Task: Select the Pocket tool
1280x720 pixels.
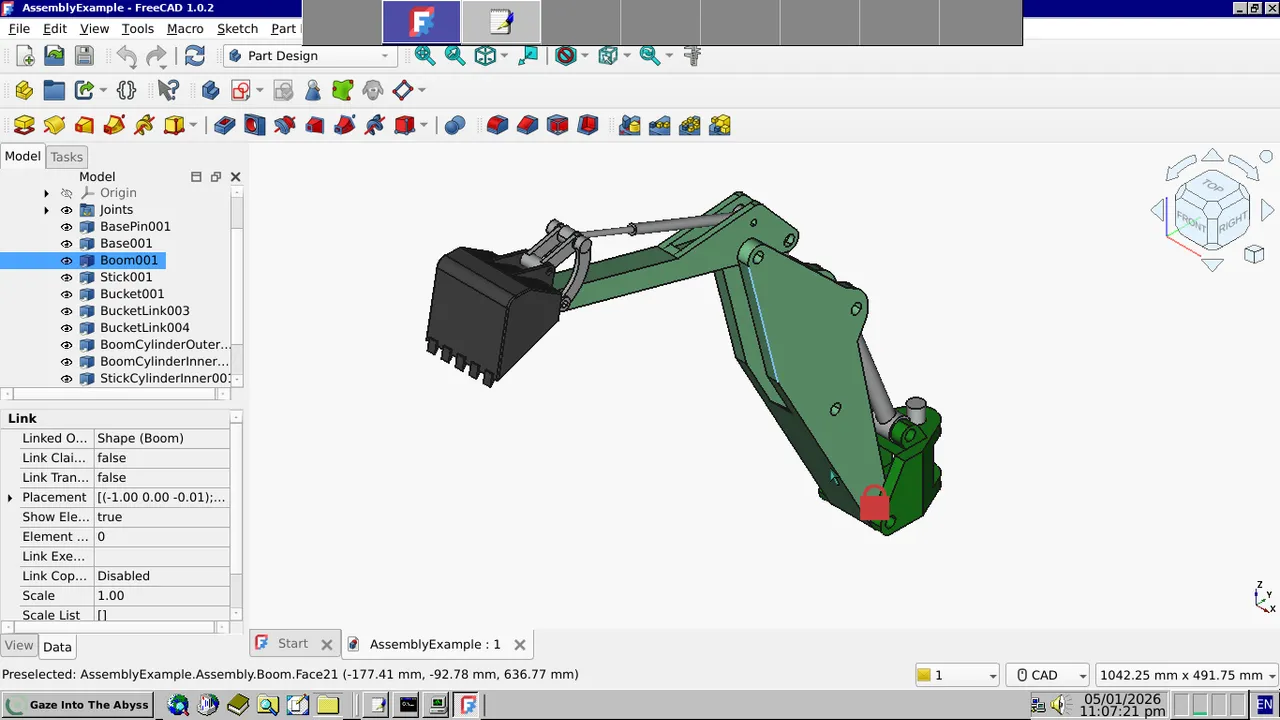Action: 224,124
